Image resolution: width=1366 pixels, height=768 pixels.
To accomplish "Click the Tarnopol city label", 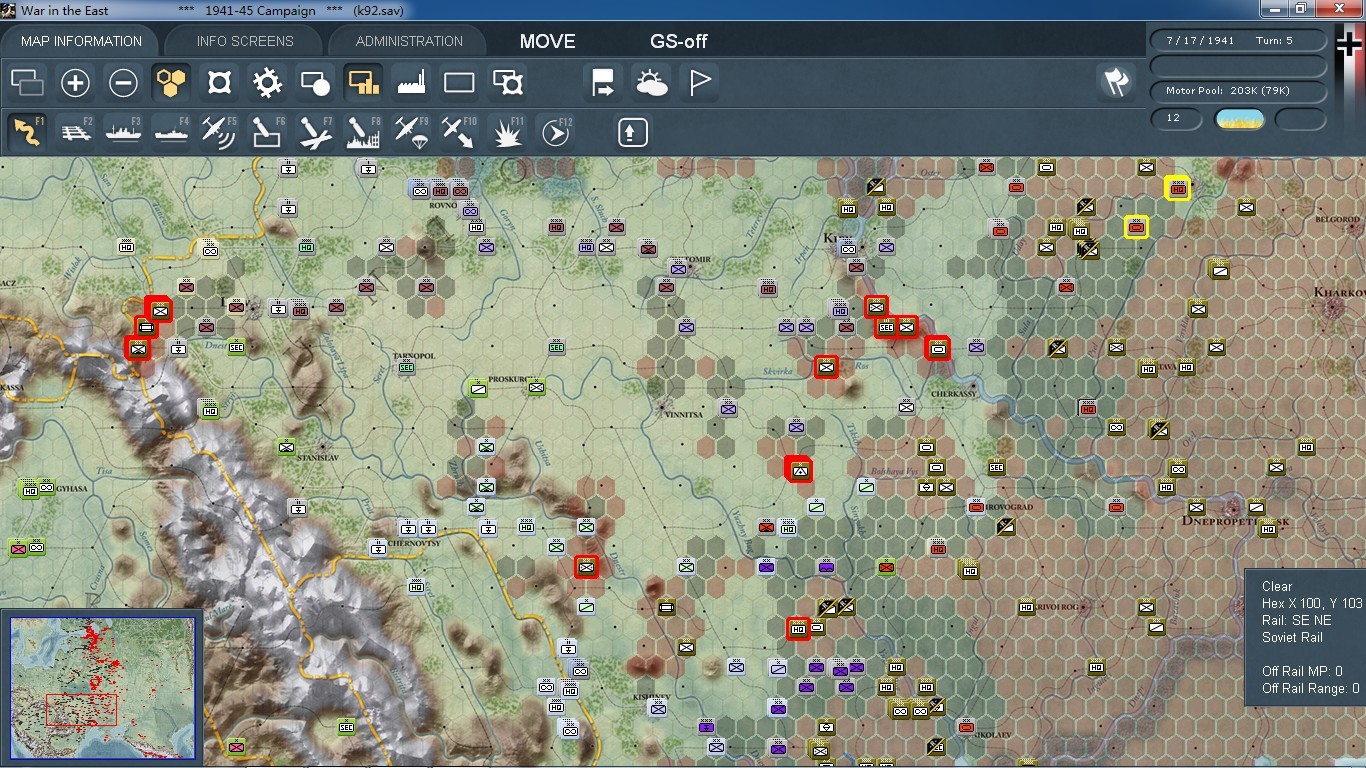I will (414, 355).
